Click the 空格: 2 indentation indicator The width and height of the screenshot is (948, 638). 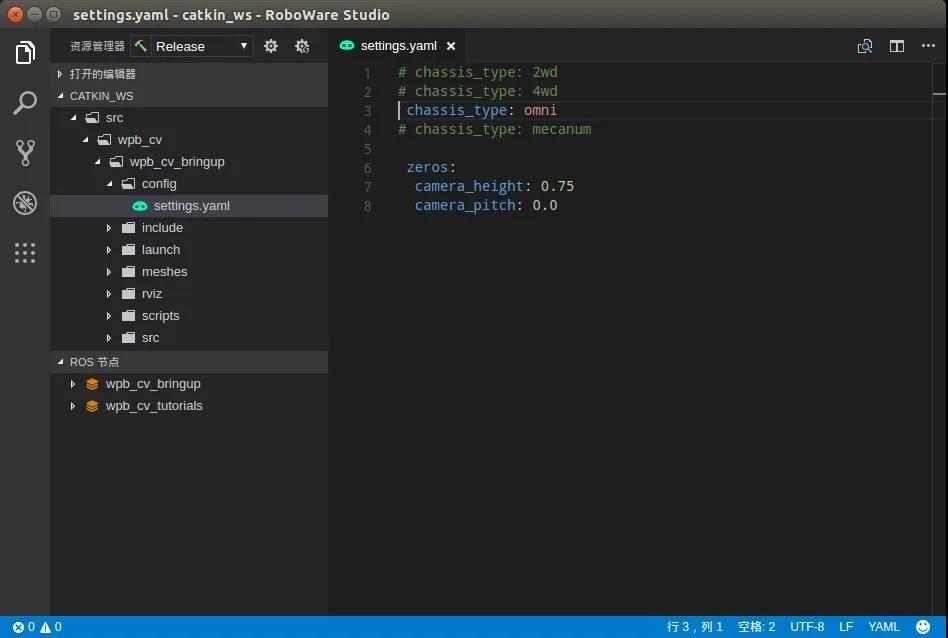point(756,627)
